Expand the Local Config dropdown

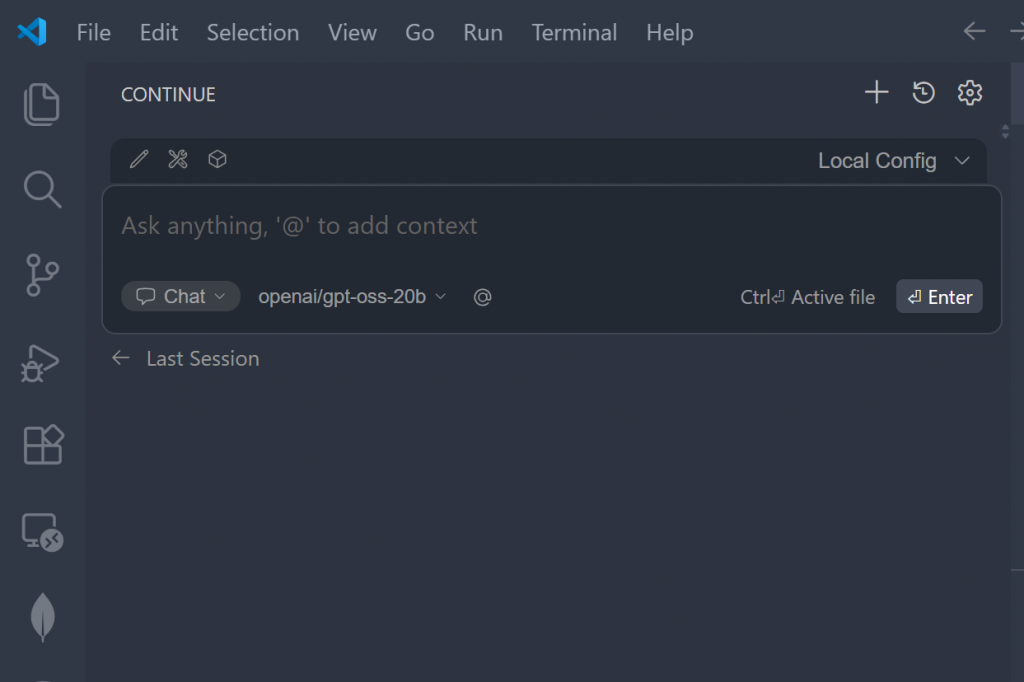pos(894,161)
